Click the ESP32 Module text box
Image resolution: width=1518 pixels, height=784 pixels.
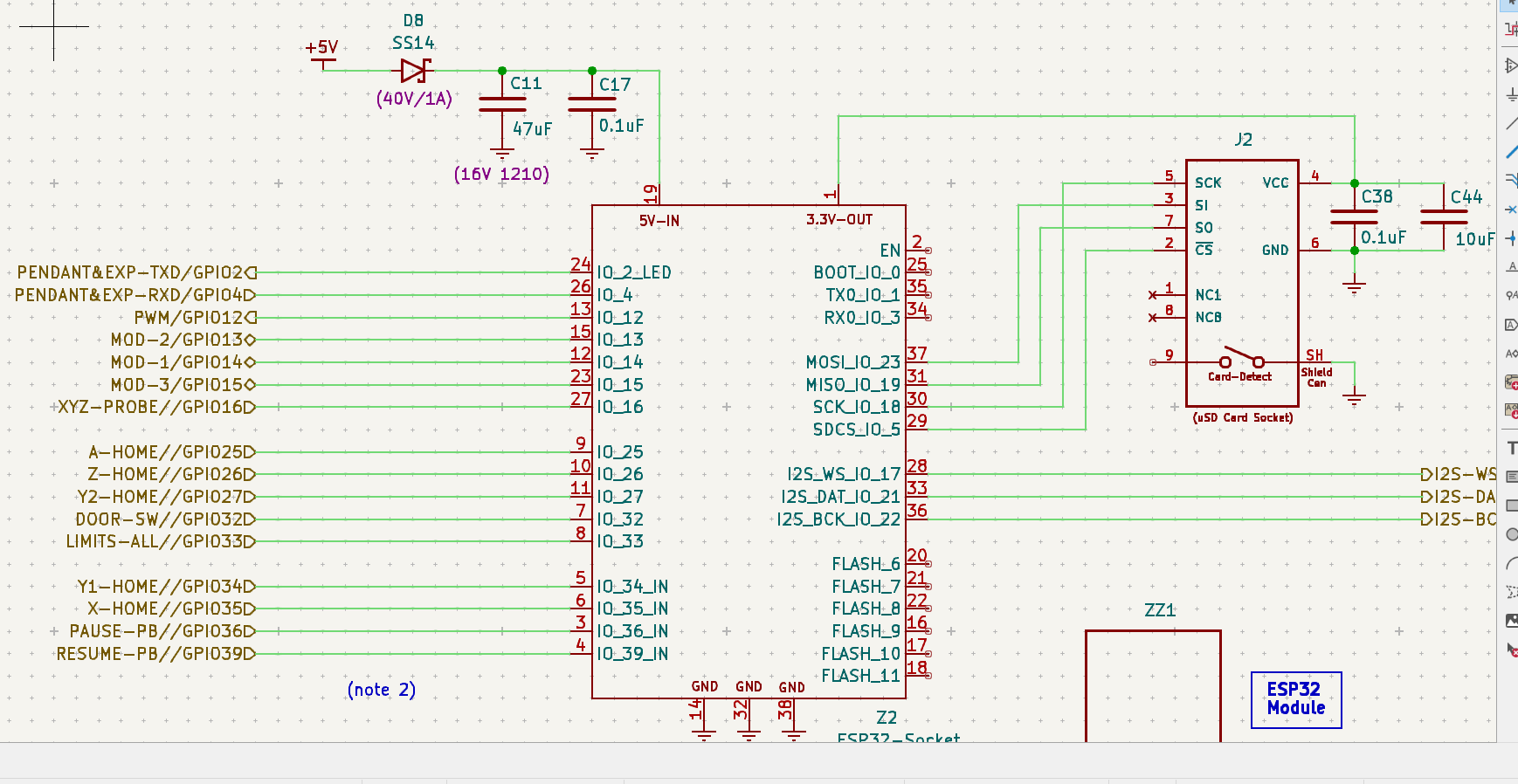(x=1296, y=699)
